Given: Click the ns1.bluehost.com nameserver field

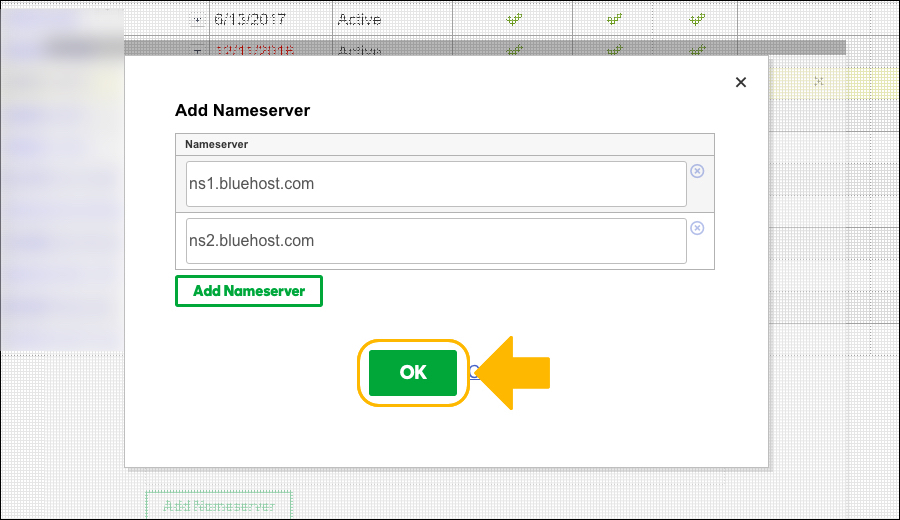Looking at the screenshot, I should tap(436, 184).
